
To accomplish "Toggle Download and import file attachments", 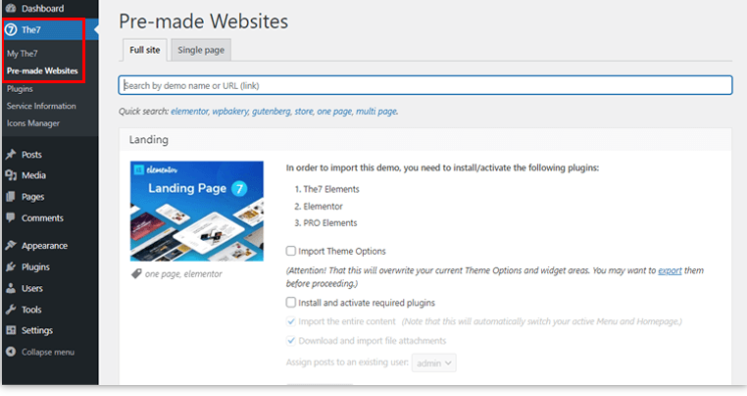I will [x=291, y=340].
